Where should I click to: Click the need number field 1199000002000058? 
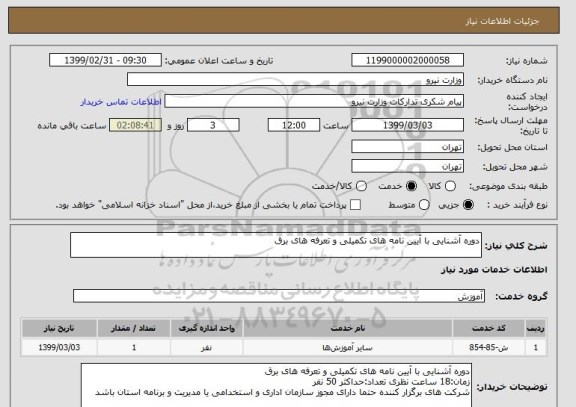point(407,60)
